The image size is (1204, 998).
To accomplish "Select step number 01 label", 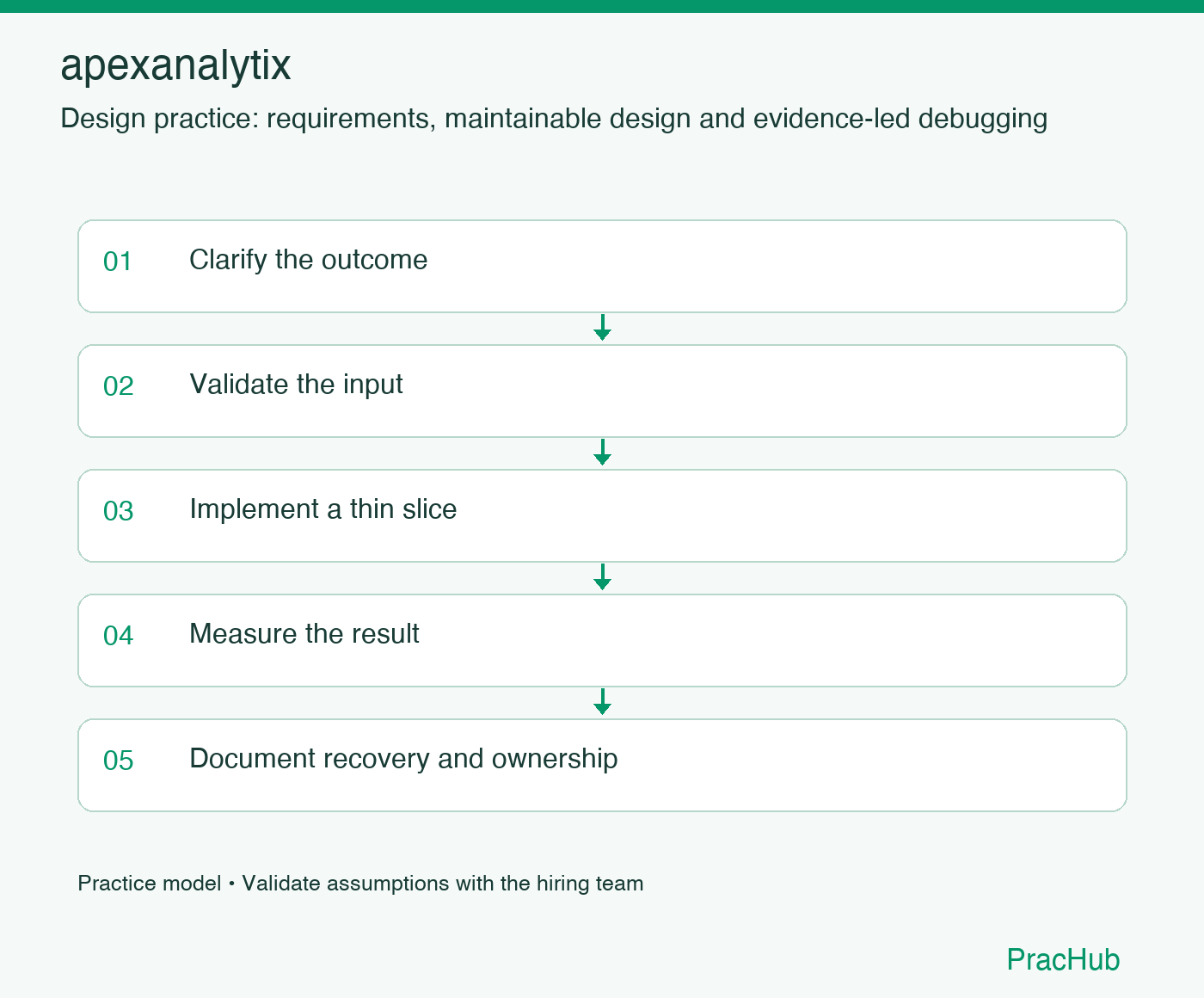I will pyautogui.click(x=118, y=262).
